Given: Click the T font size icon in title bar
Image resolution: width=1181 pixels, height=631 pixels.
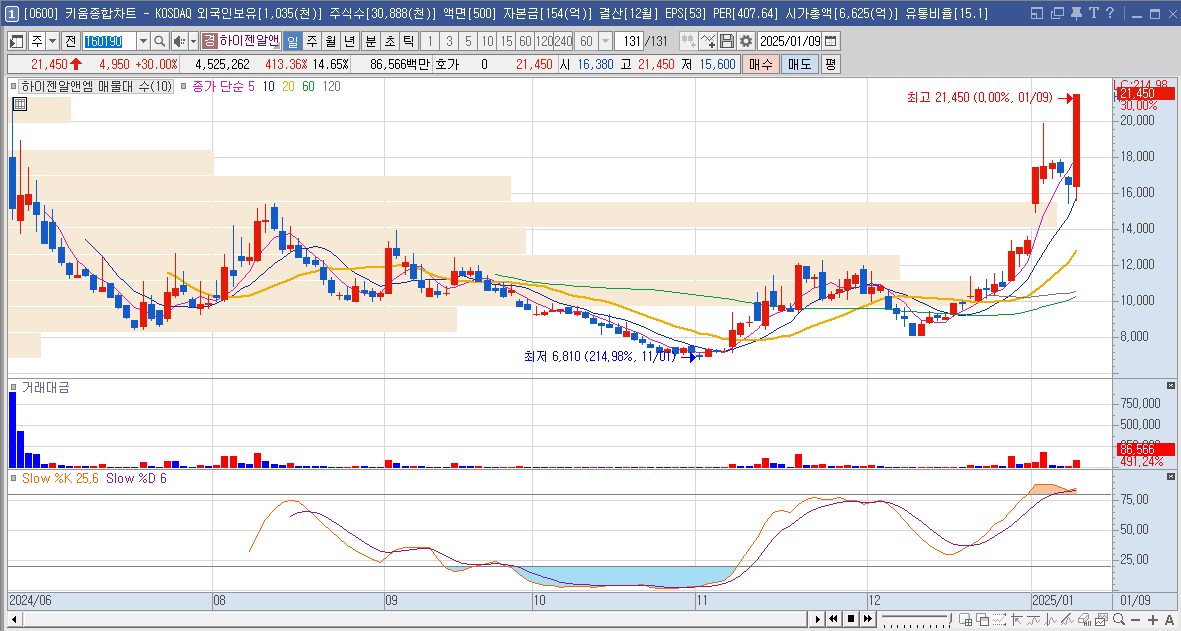Looking at the screenshot, I should tap(1093, 13).
